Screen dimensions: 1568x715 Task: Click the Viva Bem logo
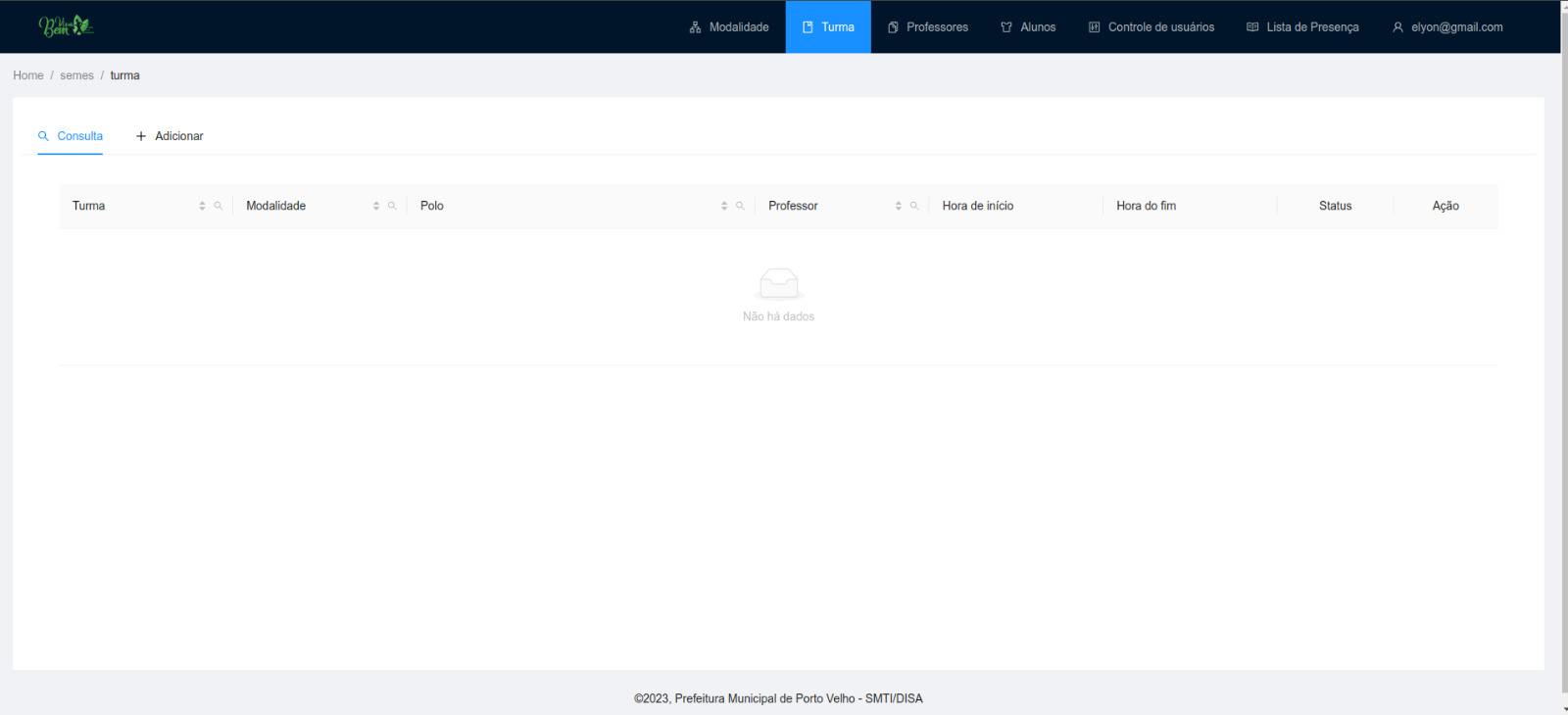click(66, 26)
